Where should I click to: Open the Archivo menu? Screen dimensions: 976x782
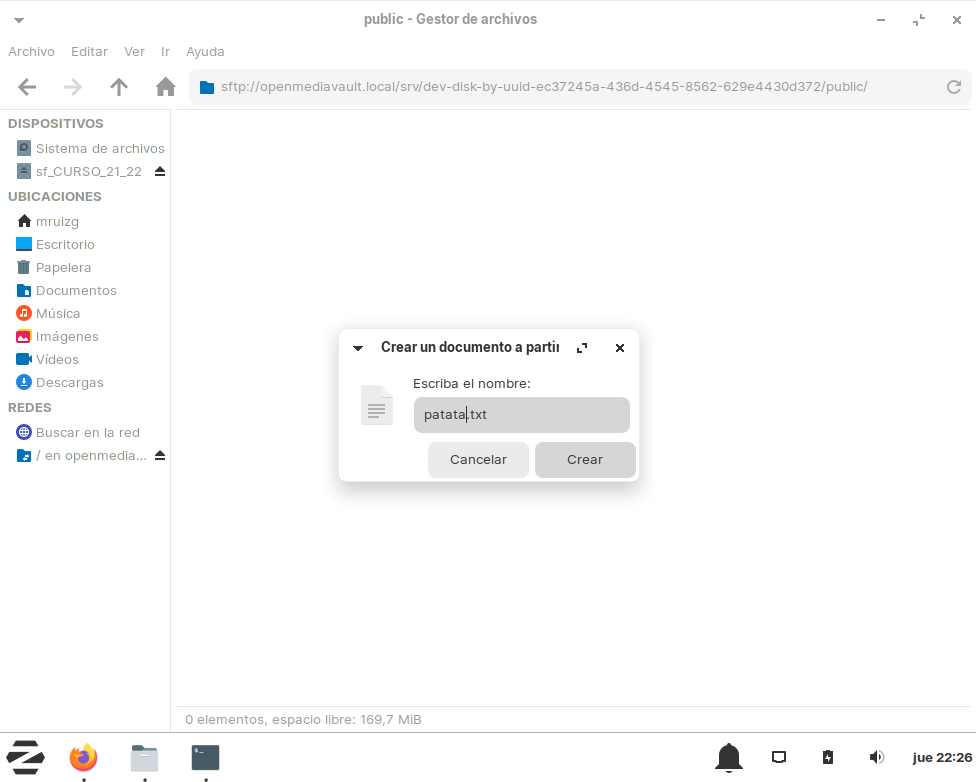pyautogui.click(x=31, y=51)
